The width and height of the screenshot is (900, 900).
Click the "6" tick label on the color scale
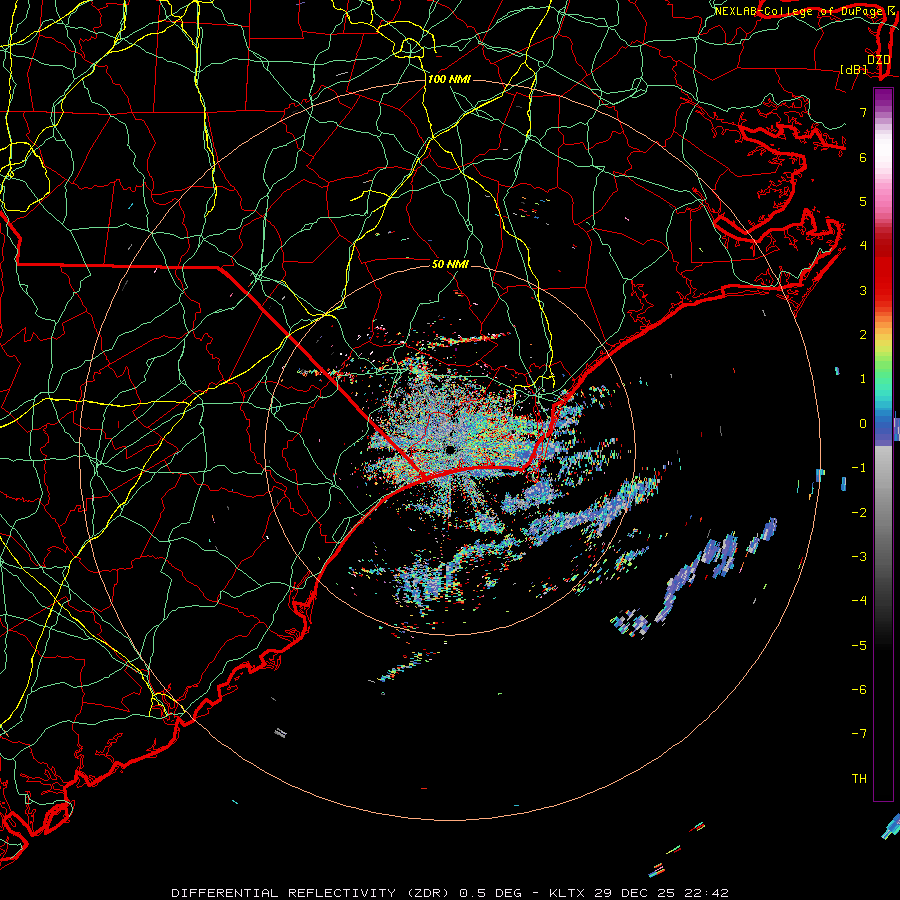pos(863,157)
